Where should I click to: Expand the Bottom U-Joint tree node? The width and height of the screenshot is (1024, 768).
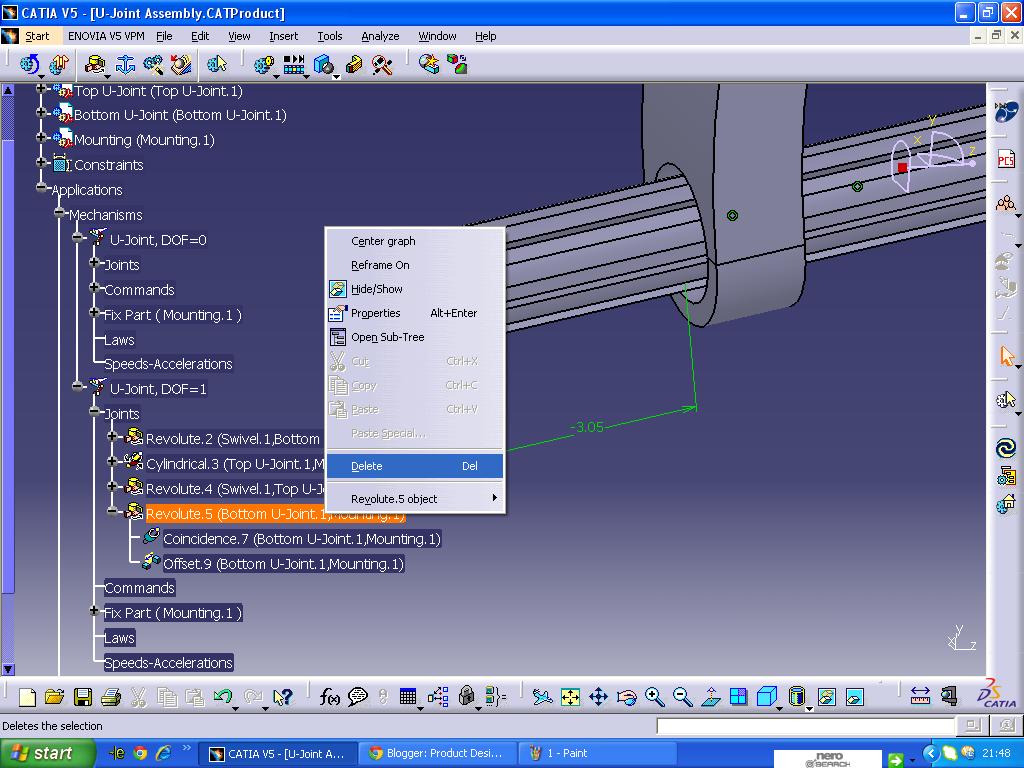tap(41, 113)
